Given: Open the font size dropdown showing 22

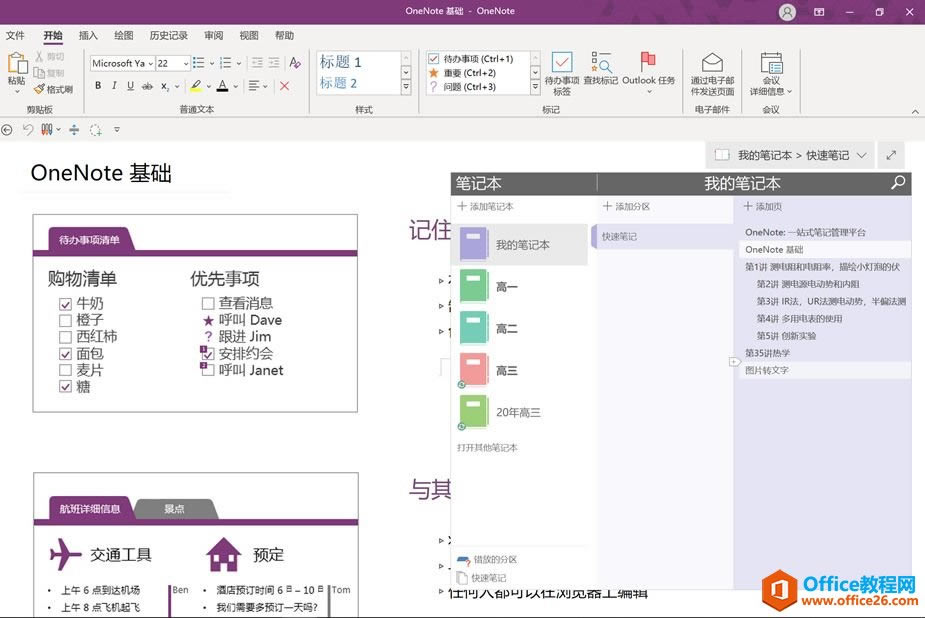Looking at the screenshot, I should tap(185, 63).
